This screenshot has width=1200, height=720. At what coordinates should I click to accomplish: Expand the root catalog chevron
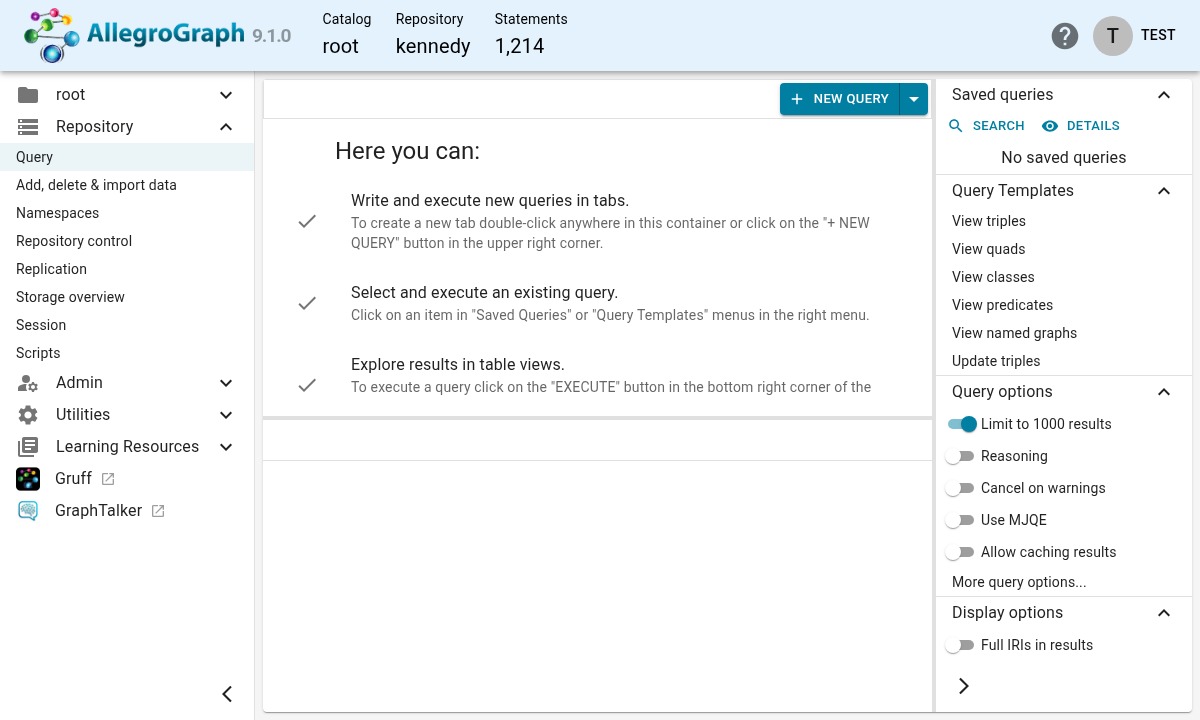coord(226,95)
